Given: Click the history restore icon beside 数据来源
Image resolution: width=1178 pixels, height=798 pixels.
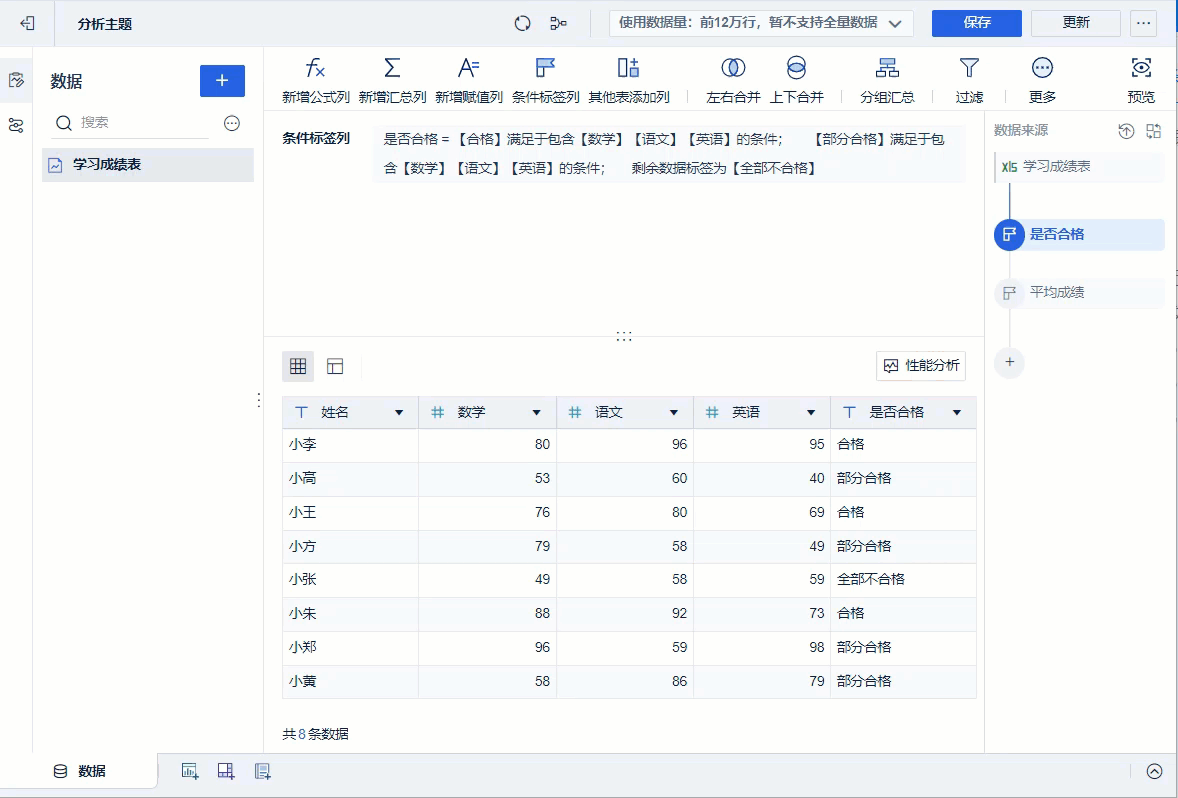Looking at the screenshot, I should [x=1125, y=131].
